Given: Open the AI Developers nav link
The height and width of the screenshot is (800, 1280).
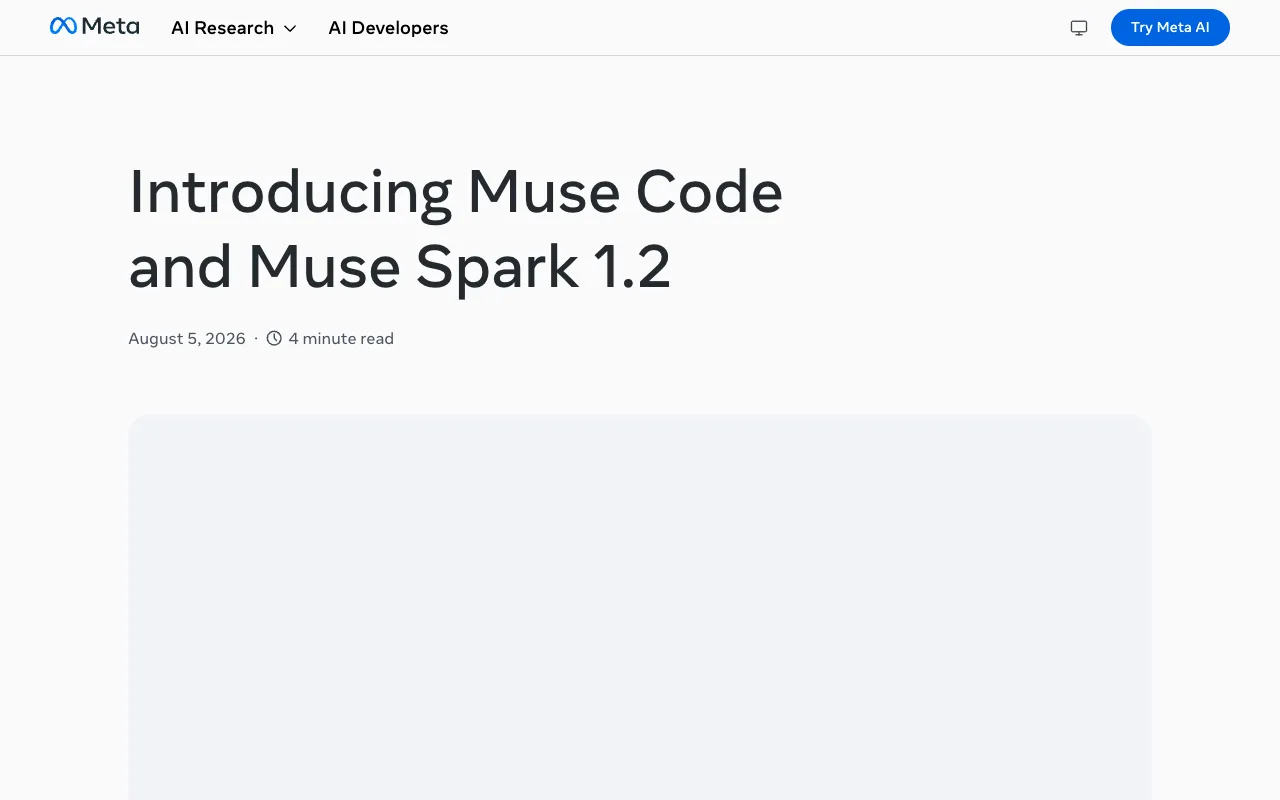Looking at the screenshot, I should (x=388, y=28).
